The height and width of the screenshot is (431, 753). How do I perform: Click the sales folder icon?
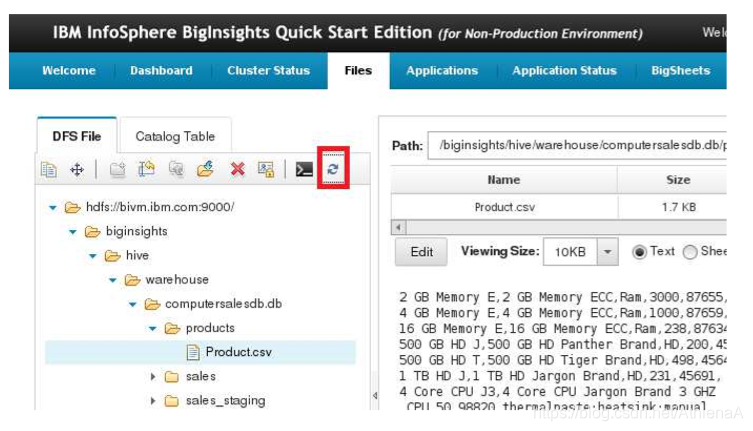click(171, 377)
